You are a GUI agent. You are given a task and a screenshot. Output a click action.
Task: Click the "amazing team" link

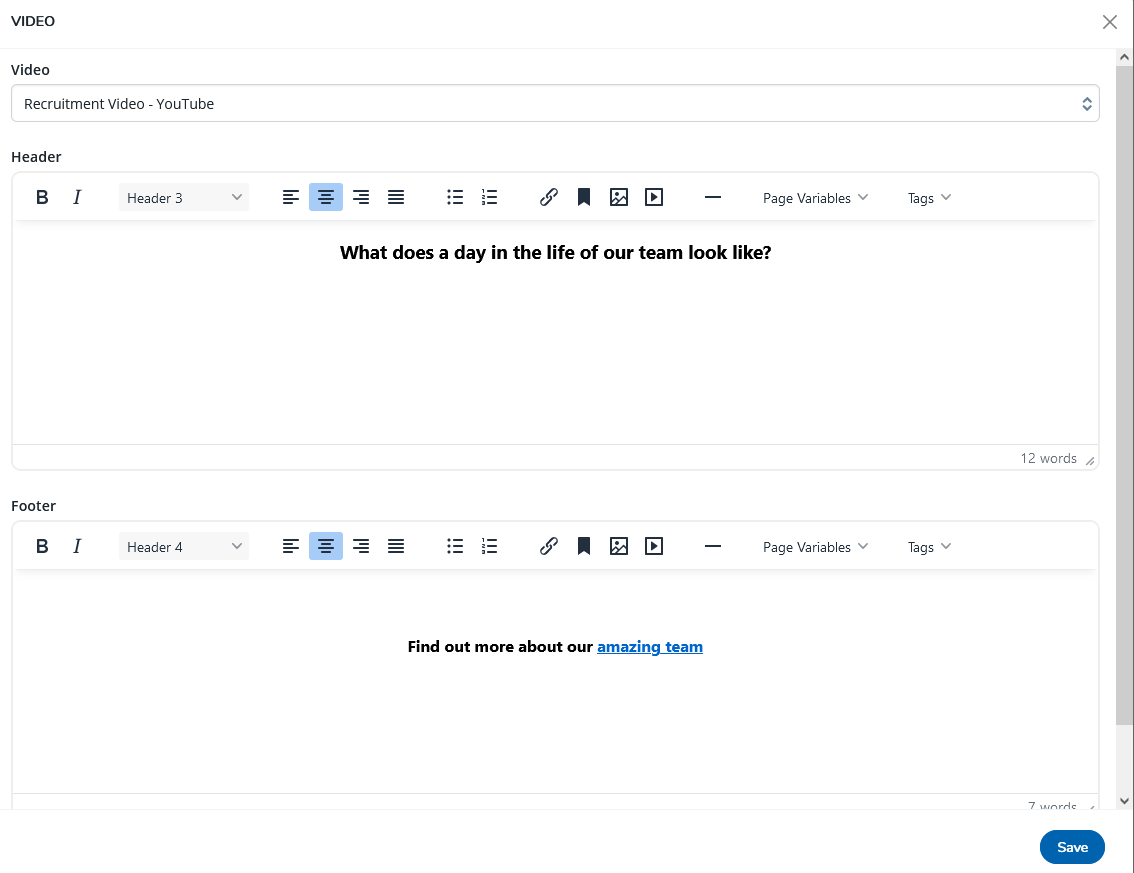point(650,647)
